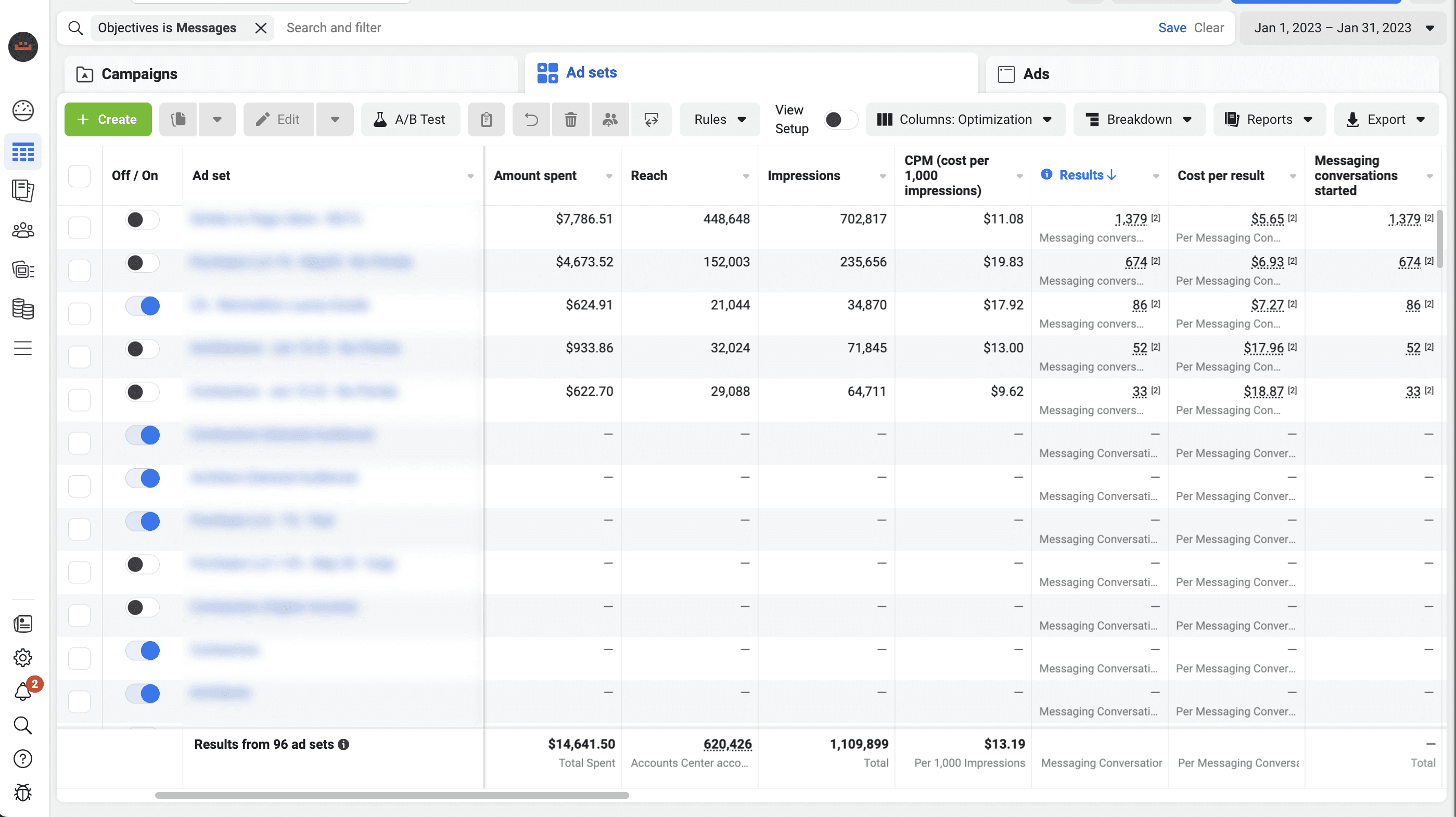Click the horizontal scrollbar at table bottom

click(392, 795)
